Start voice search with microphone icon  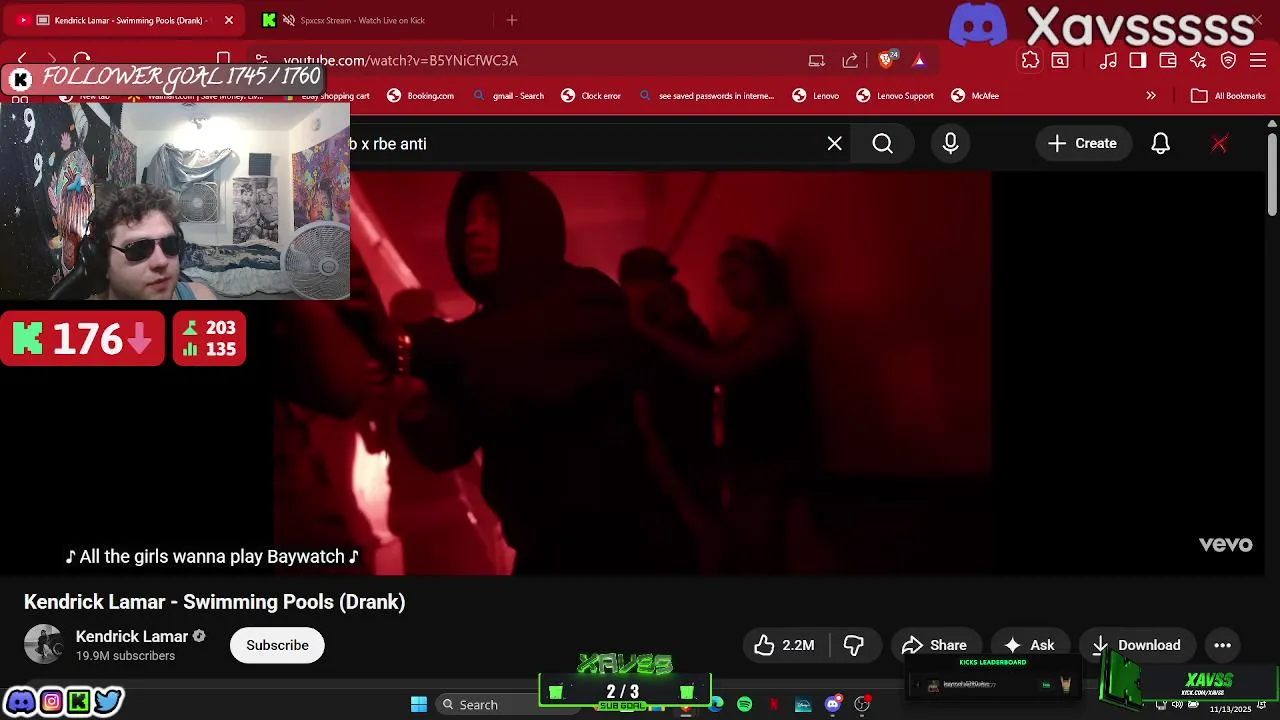(950, 144)
